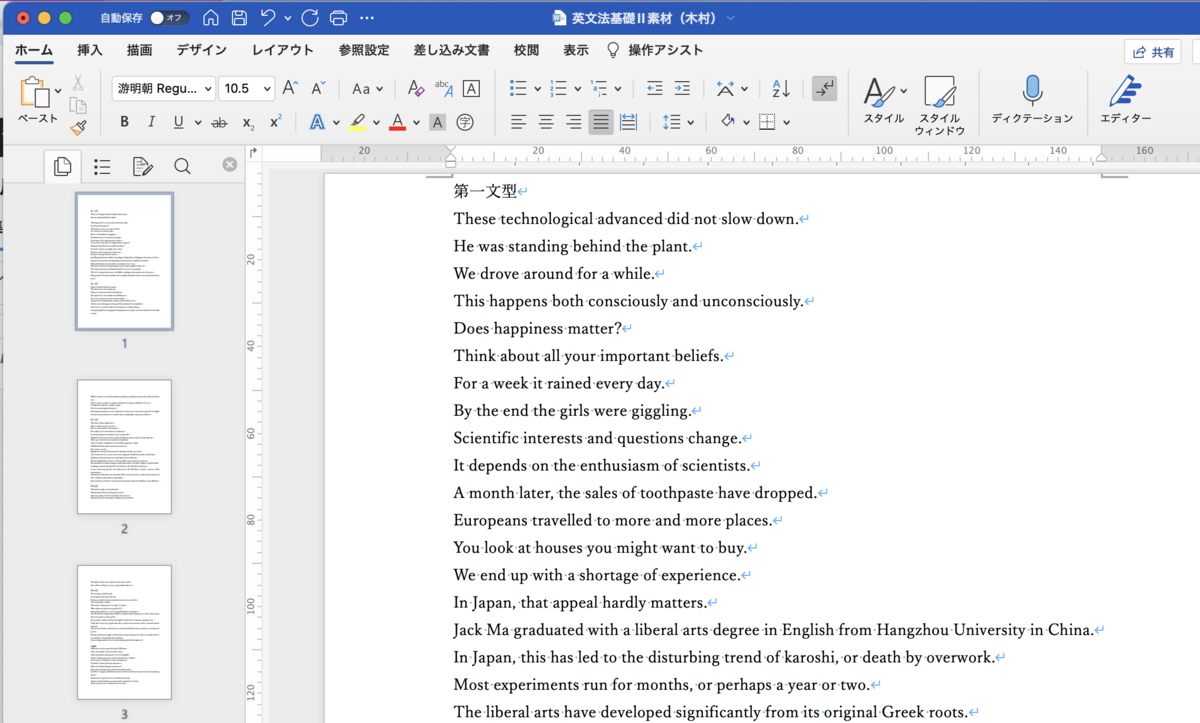The image size is (1200, 723).
Task: Open search magnifier in sidebar
Action: click(x=182, y=166)
